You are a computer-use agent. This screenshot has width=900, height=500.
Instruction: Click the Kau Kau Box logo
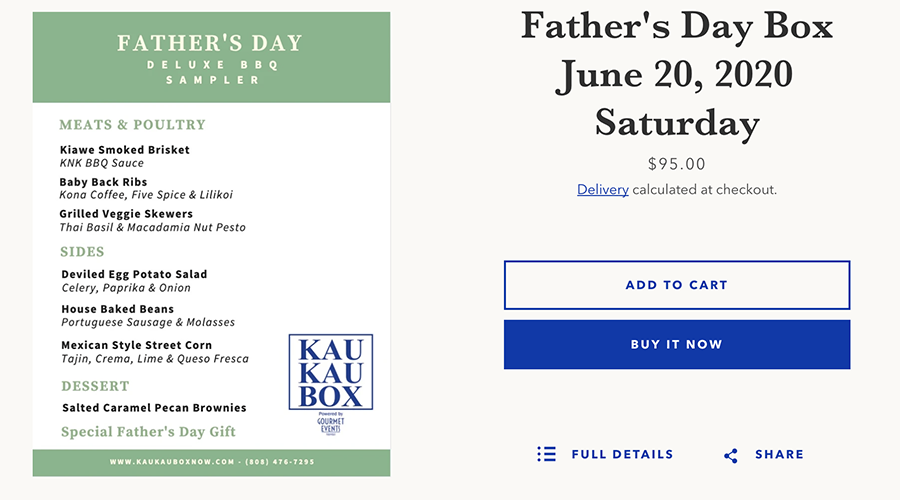[x=331, y=372]
